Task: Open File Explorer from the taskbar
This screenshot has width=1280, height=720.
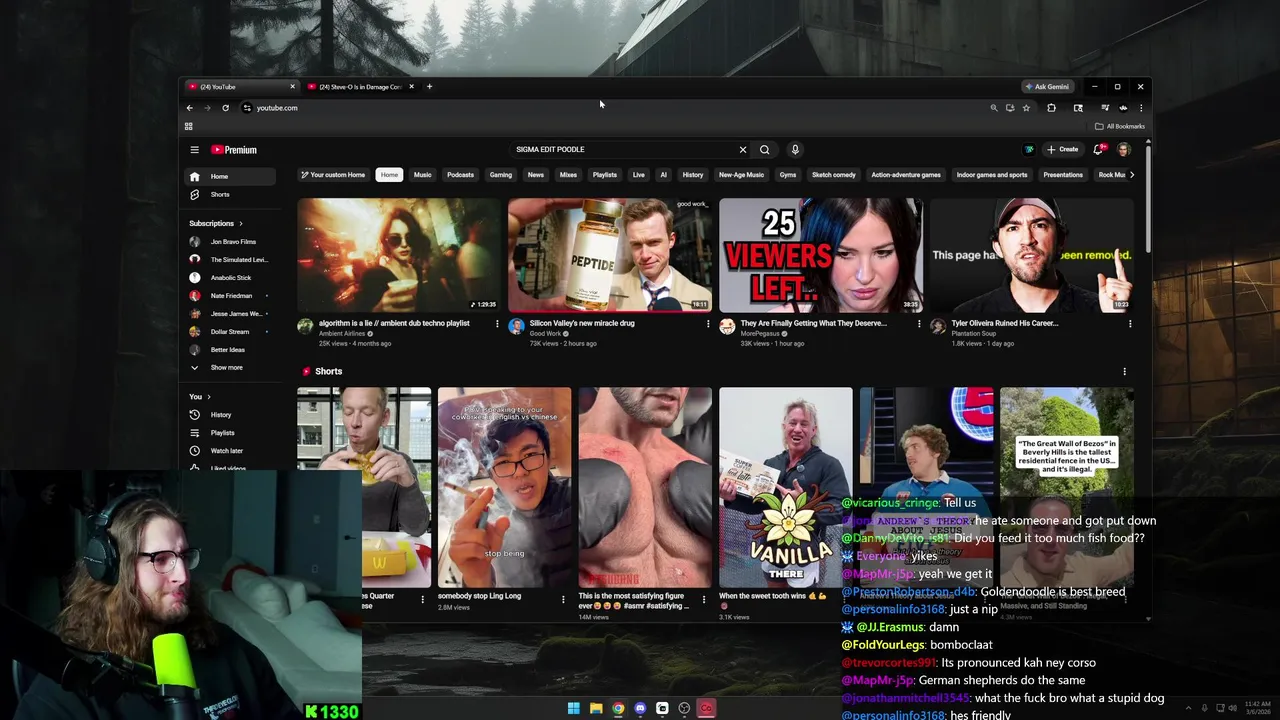Action: click(x=596, y=708)
